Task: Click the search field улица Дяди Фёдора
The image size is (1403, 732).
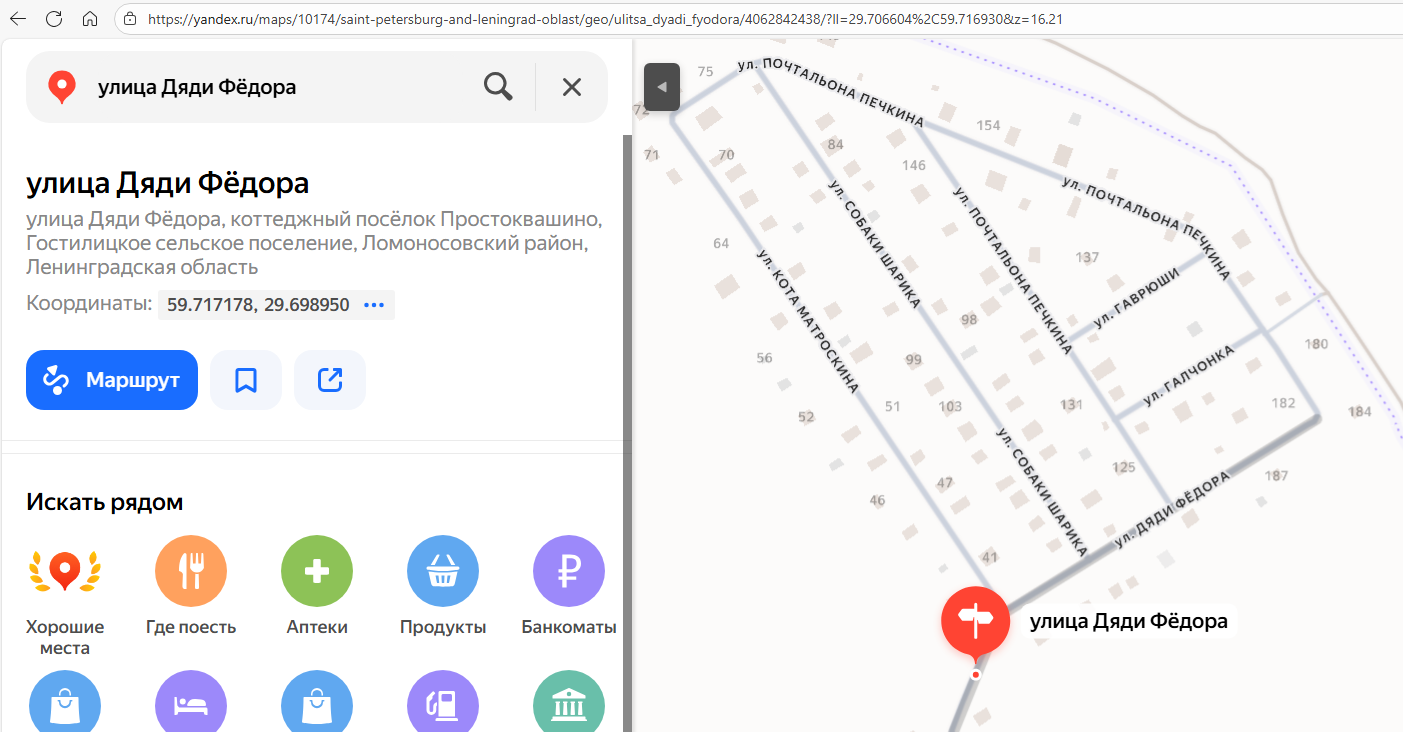Action: coord(280,87)
